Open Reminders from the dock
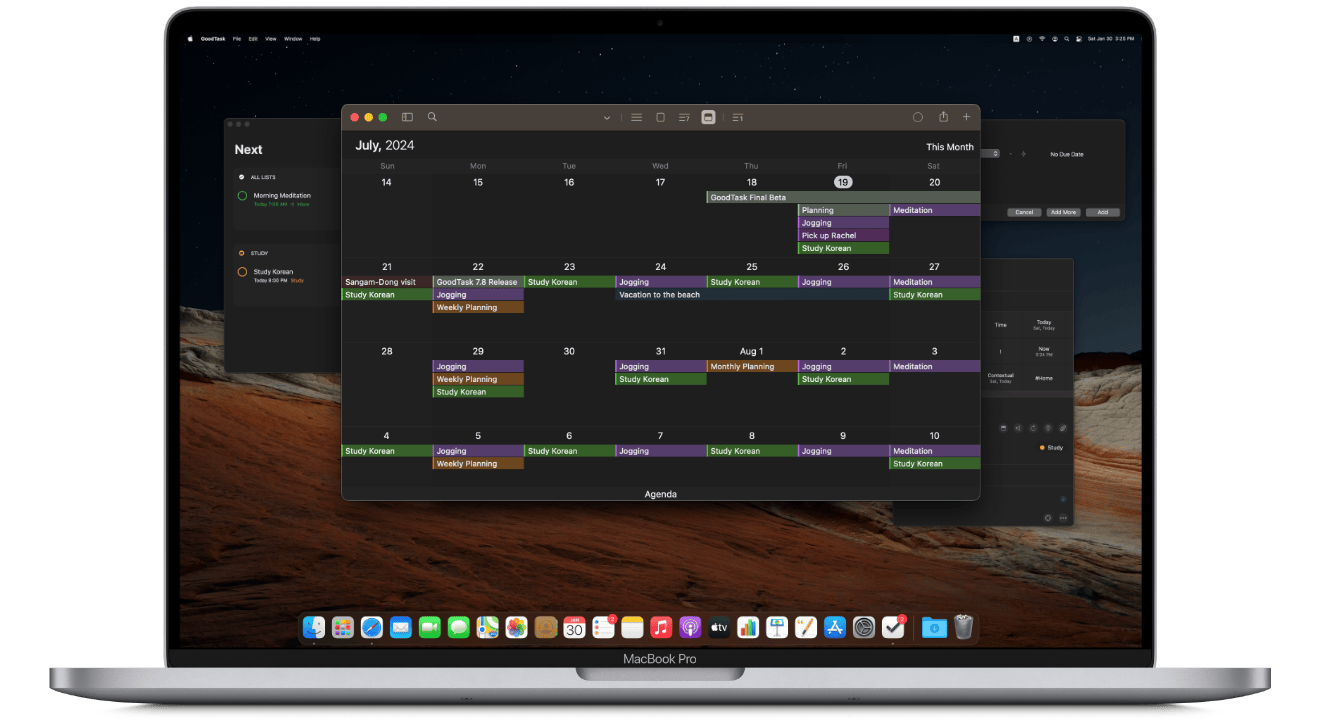Image resolution: width=1320 pixels, height=720 pixels. [603, 627]
